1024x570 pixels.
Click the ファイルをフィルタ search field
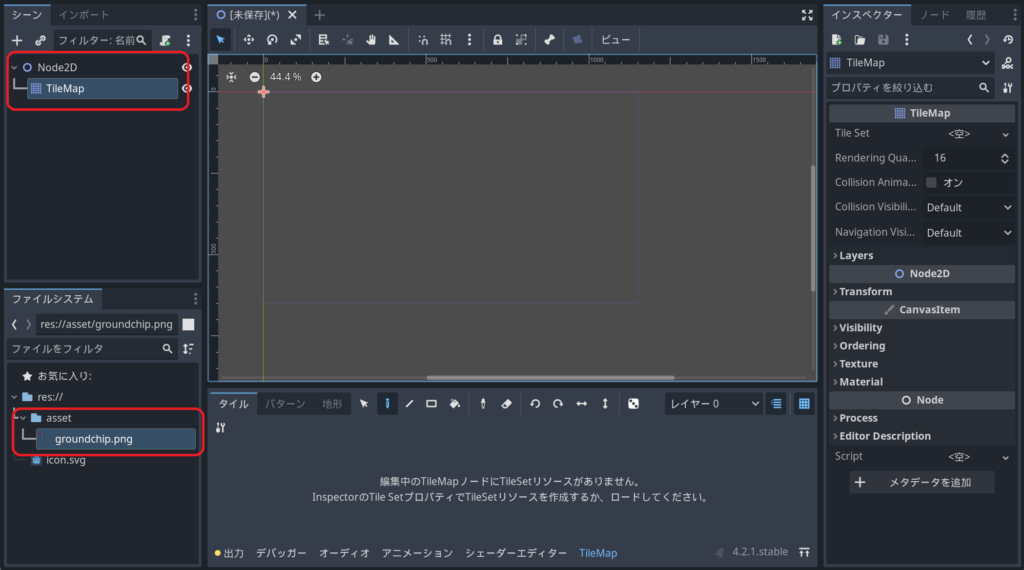pos(85,349)
